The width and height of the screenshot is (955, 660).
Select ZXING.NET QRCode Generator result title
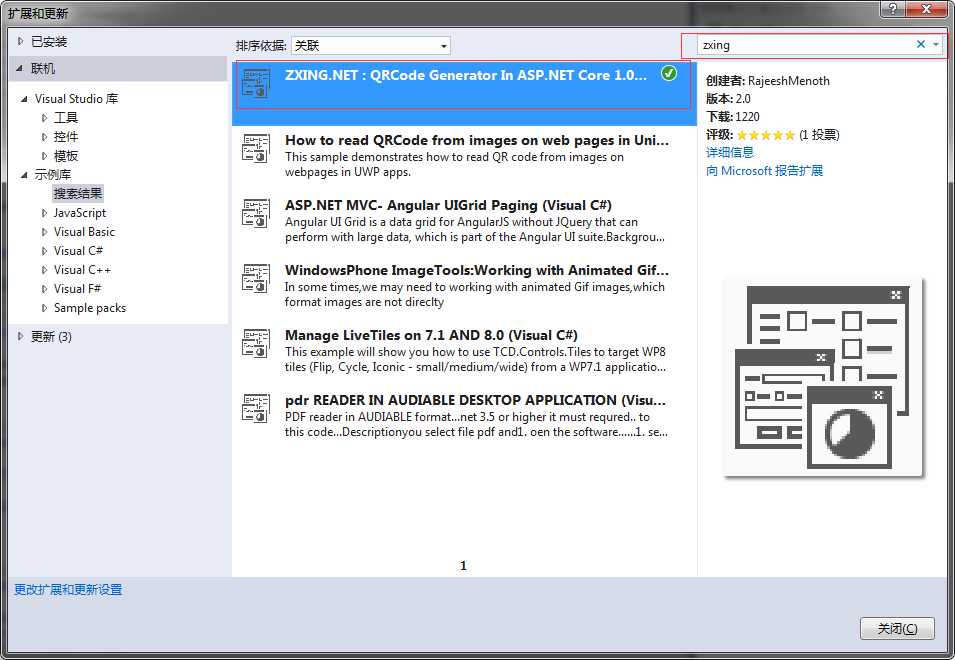point(465,75)
